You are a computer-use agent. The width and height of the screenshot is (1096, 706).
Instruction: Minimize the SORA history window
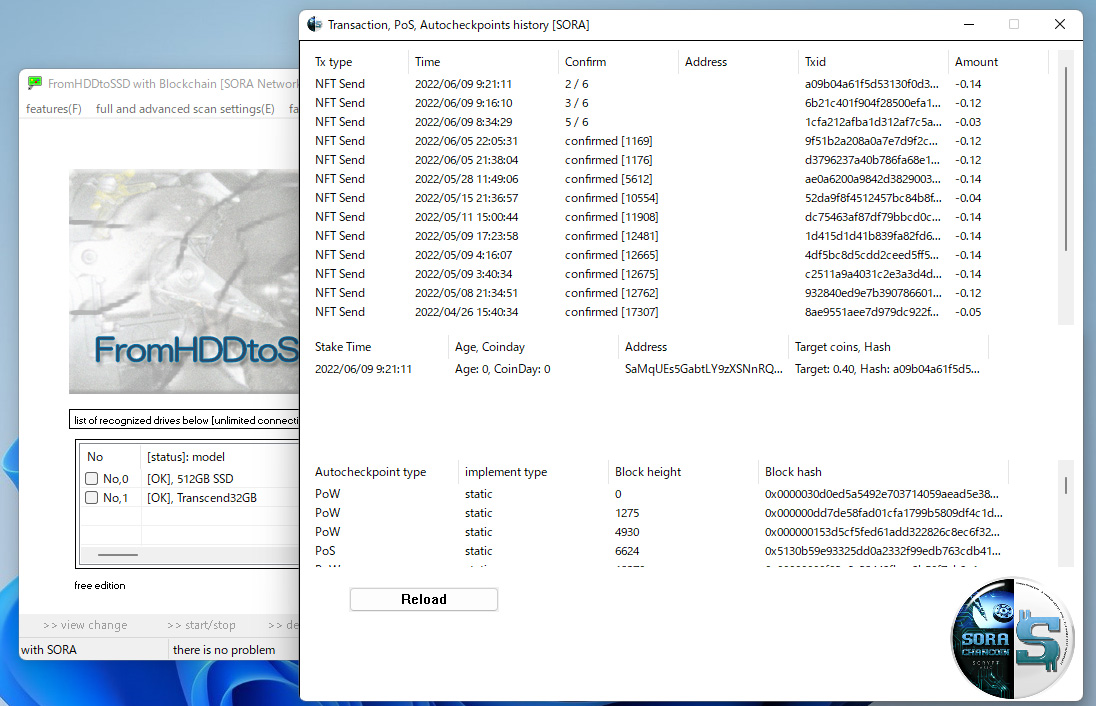click(969, 24)
